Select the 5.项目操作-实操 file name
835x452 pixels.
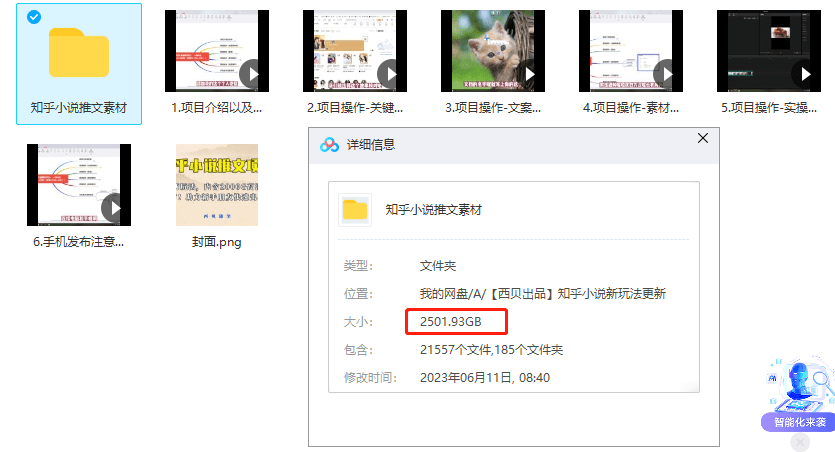coord(769,107)
